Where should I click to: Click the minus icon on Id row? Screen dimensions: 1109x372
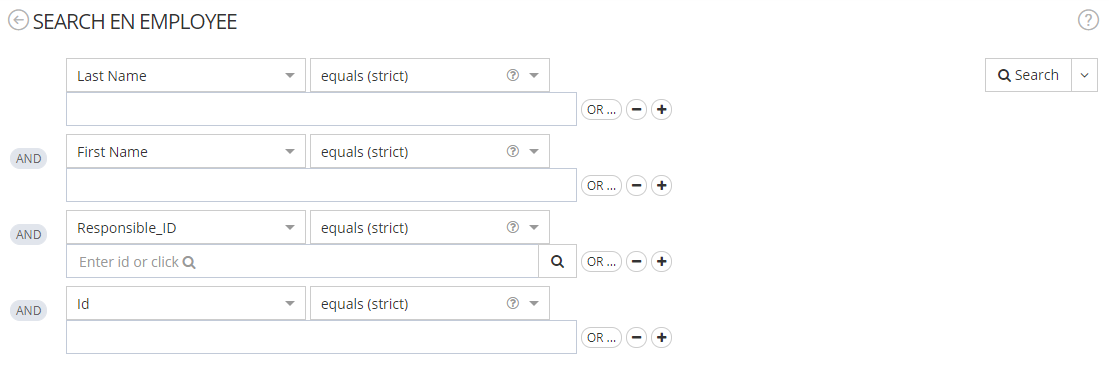pyautogui.click(x=637, y=337)
